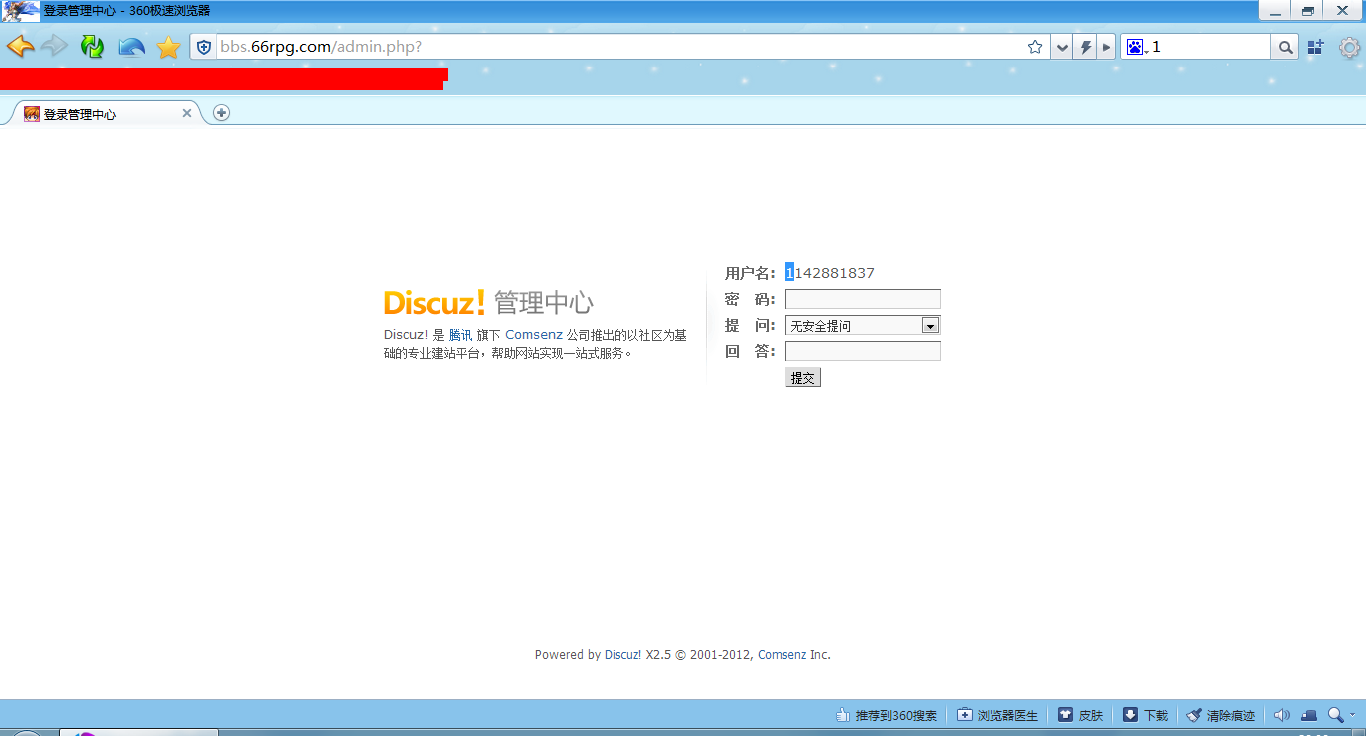Submit login with the 提交 button
1366x736 pixels.
click(803, 377)
